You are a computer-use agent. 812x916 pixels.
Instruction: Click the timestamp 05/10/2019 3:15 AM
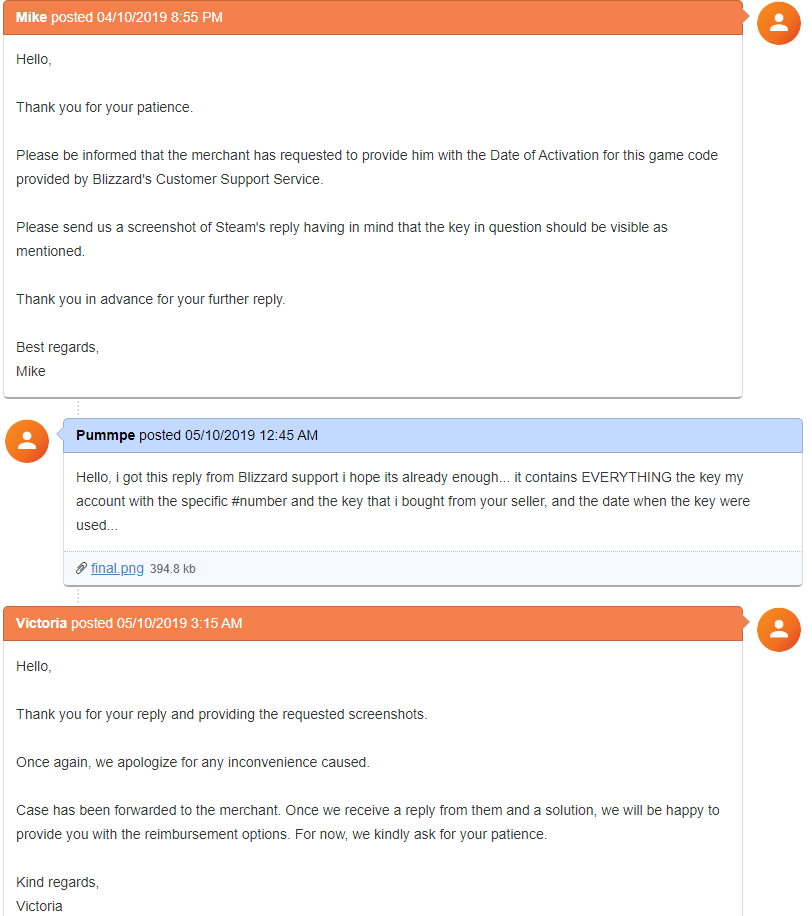[x=179, y=623]
